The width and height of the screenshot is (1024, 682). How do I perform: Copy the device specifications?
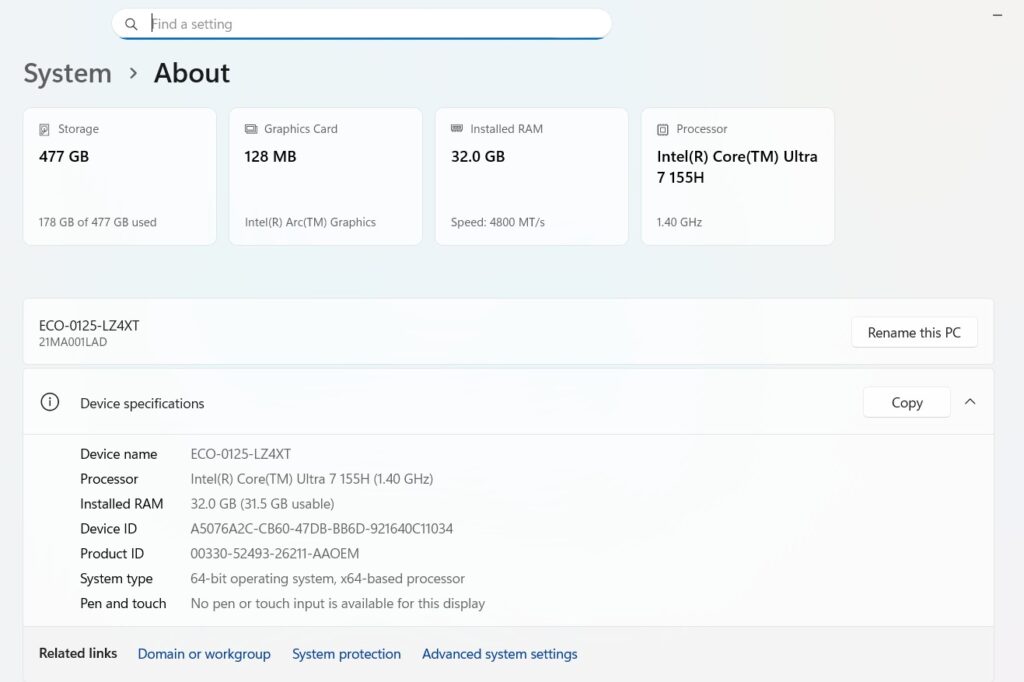[906, 402]
